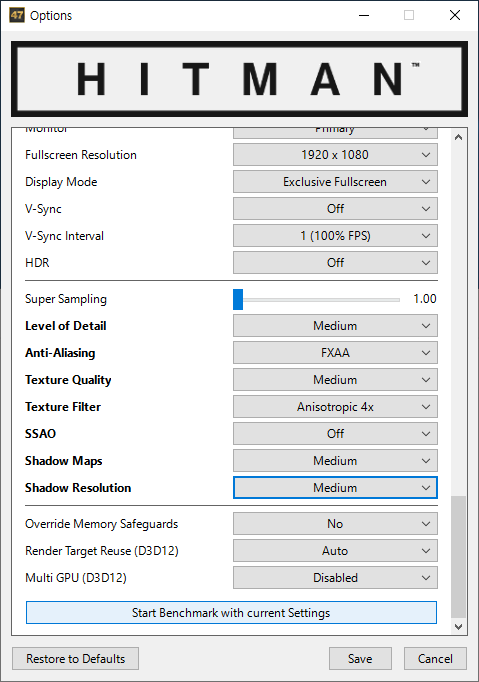Click the Hitman 47 title bar icon
This screenshot has height=682, width=479.
click(17, 15)
